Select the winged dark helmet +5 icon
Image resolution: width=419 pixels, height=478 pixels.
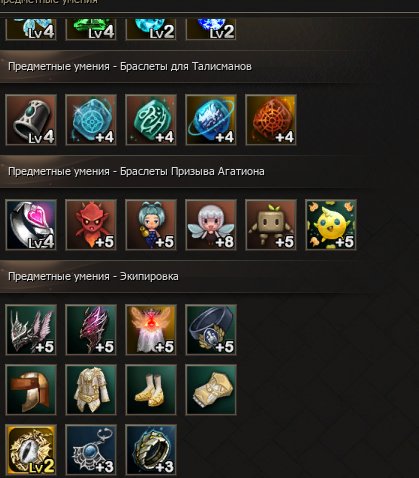point(31,330)
